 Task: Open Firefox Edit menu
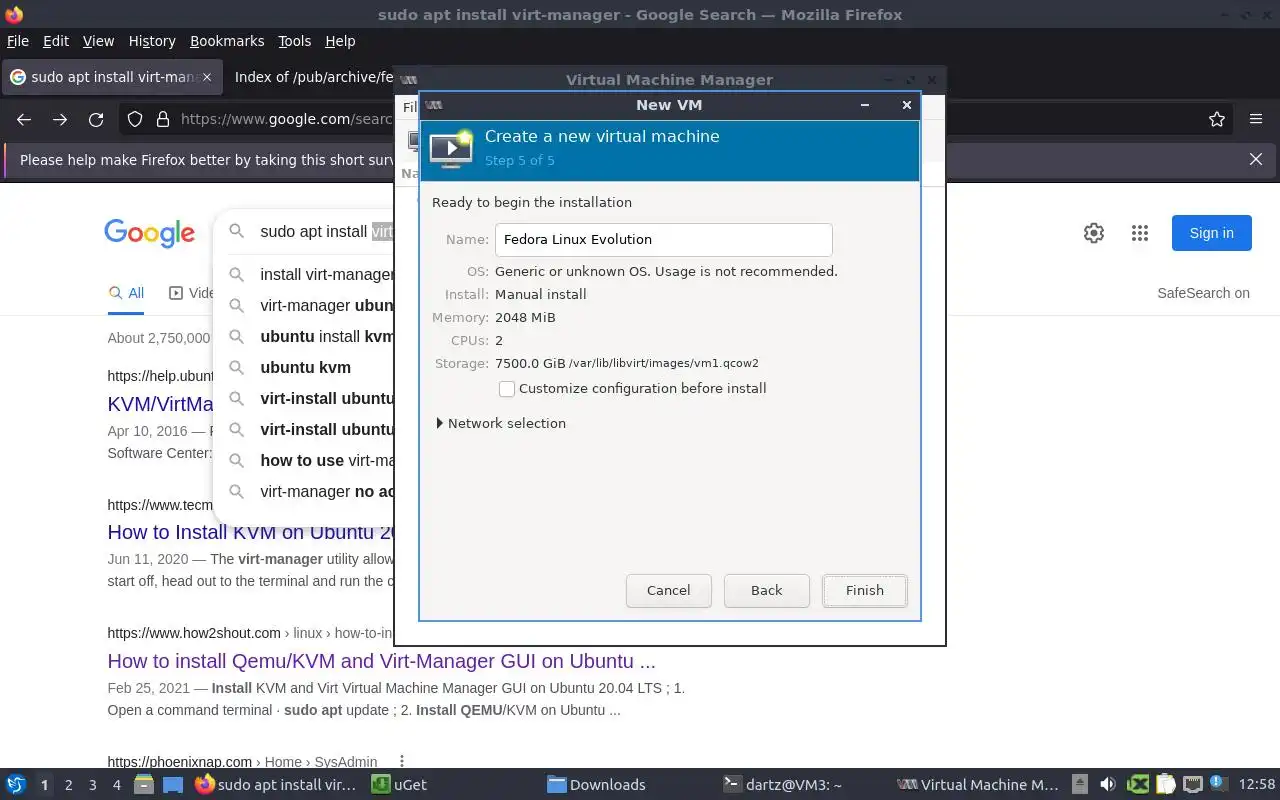(x=56, y=41)
